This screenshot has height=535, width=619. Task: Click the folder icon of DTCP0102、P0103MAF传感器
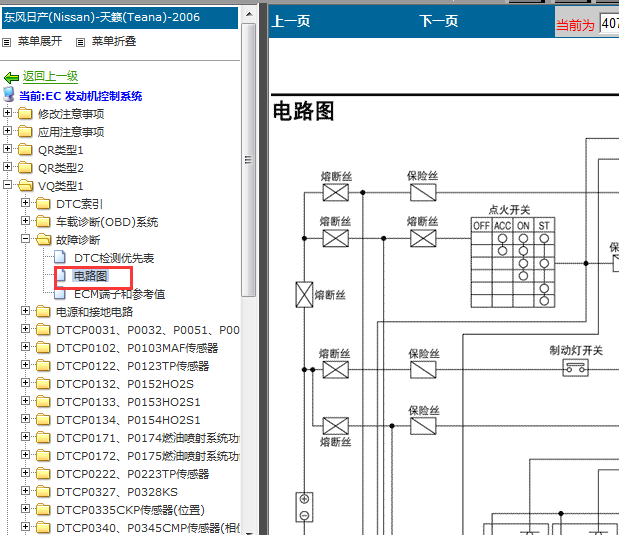[43, 347]
